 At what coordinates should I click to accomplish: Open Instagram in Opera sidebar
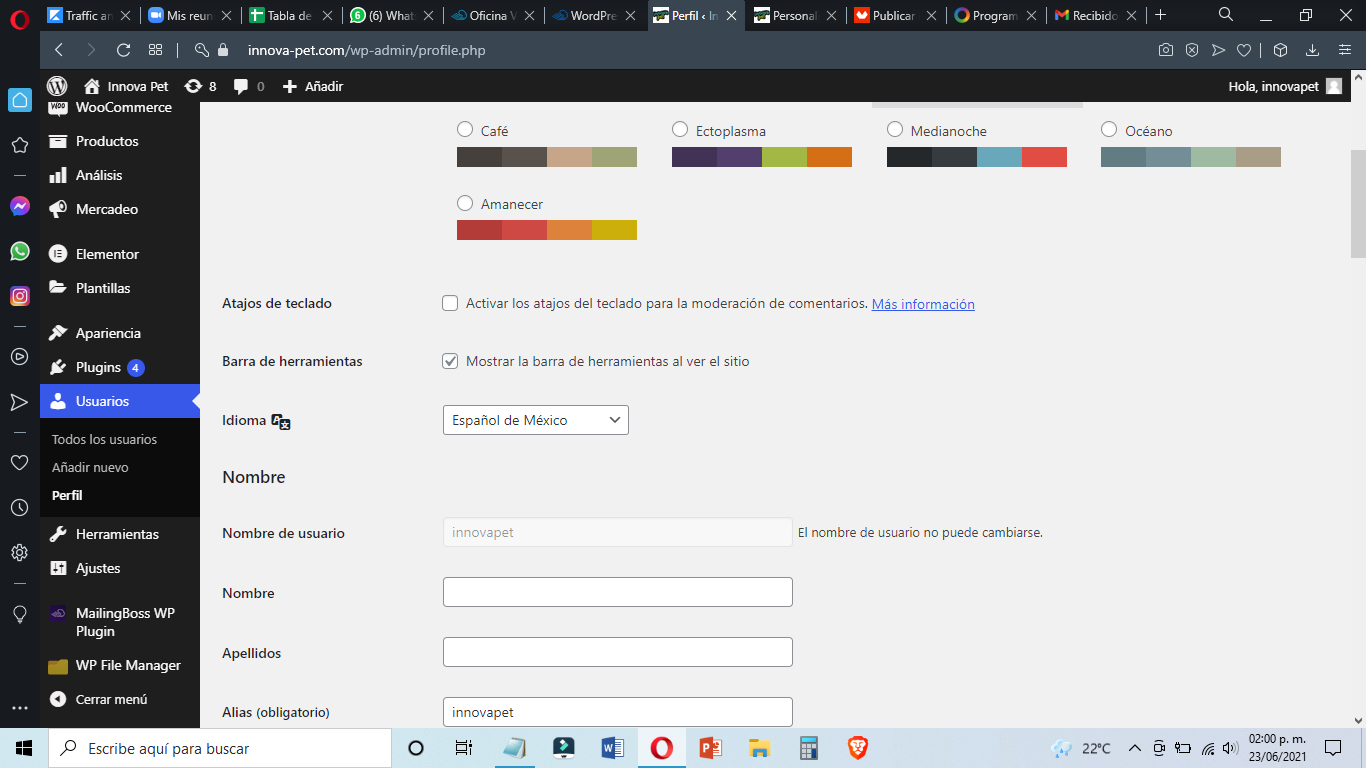coord(20,296)
